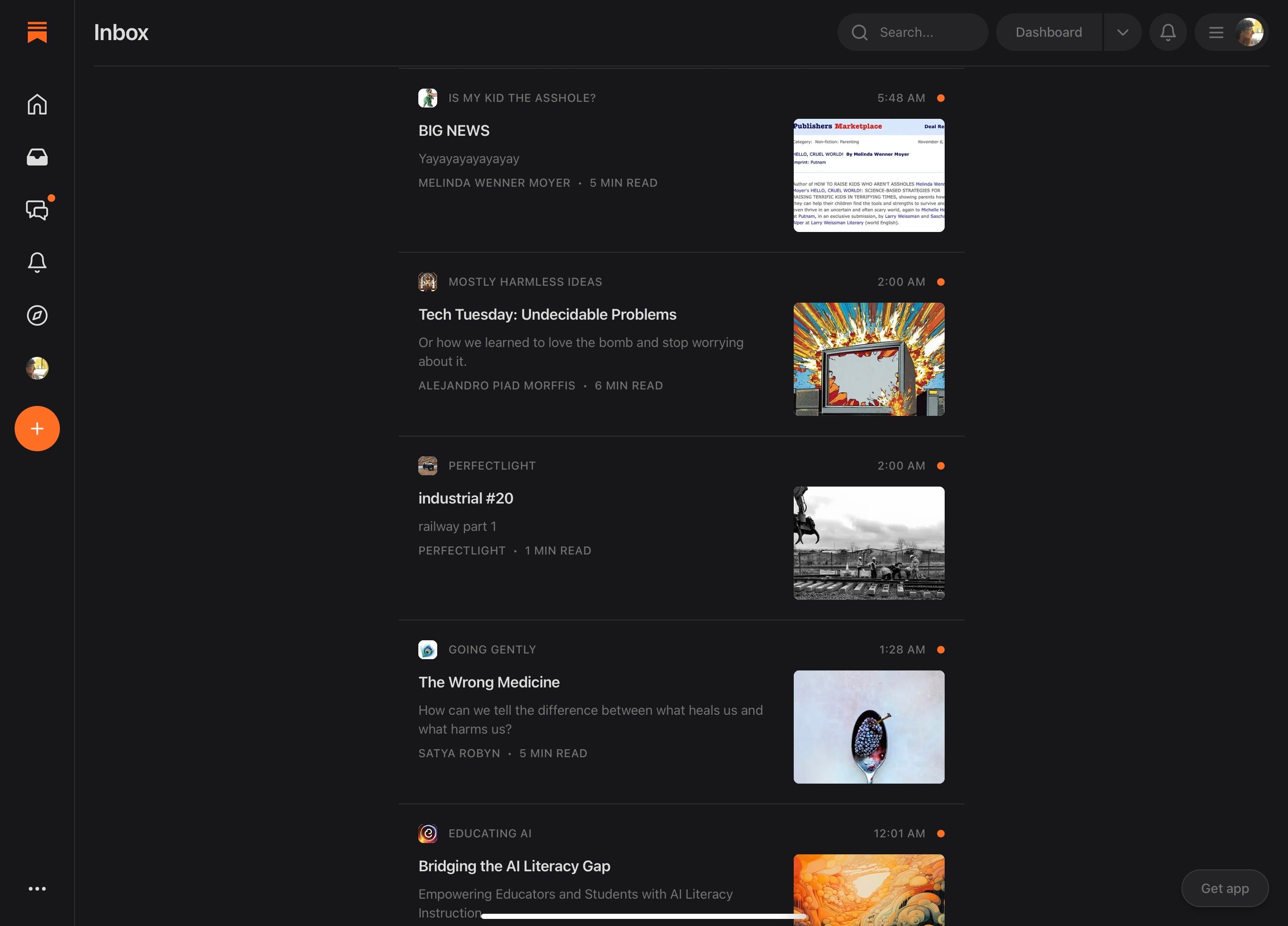This screenshot has height=926, width=1288.
Task: Click author Alejandro Piad Morffis byline
Action: click(497, 386)
